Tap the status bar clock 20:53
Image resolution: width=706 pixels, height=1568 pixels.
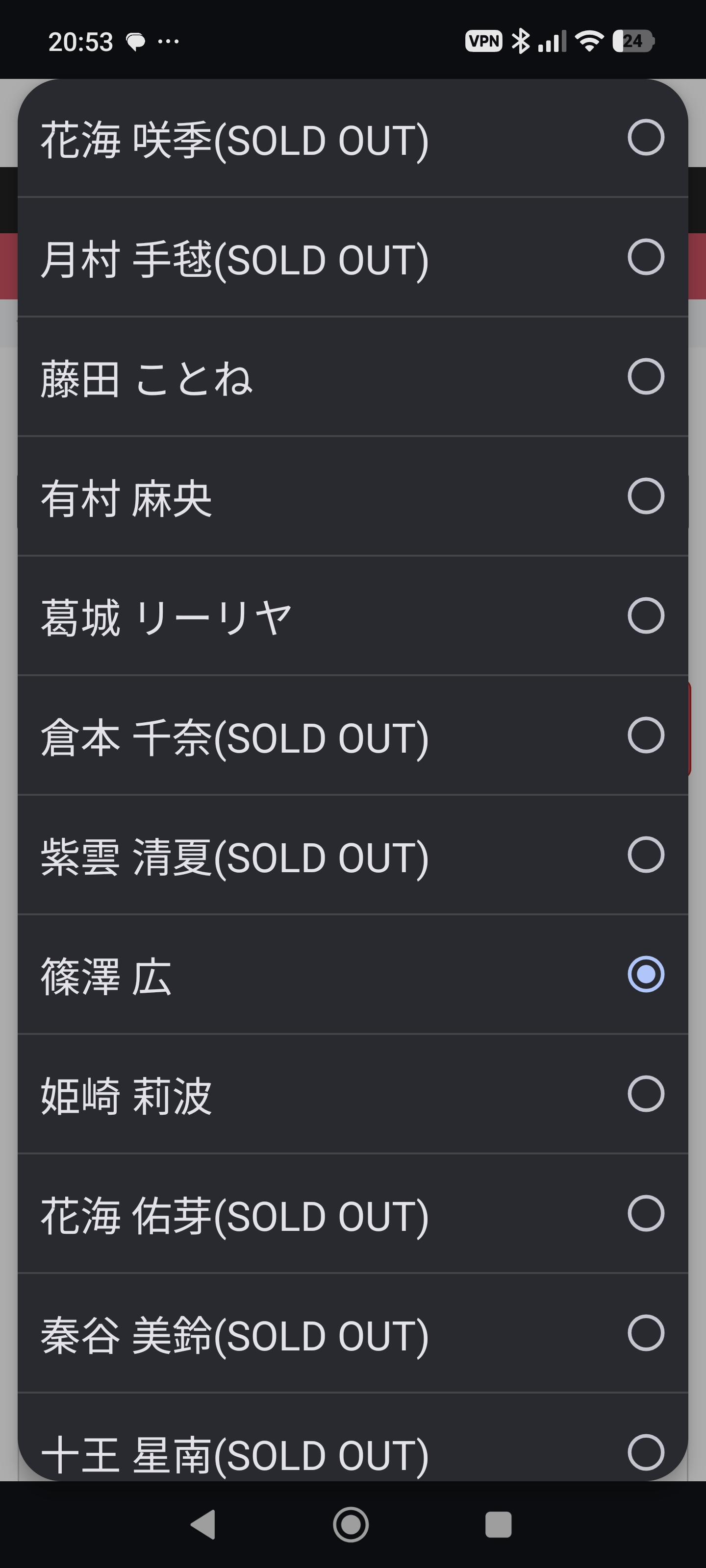tap(80, 42)
